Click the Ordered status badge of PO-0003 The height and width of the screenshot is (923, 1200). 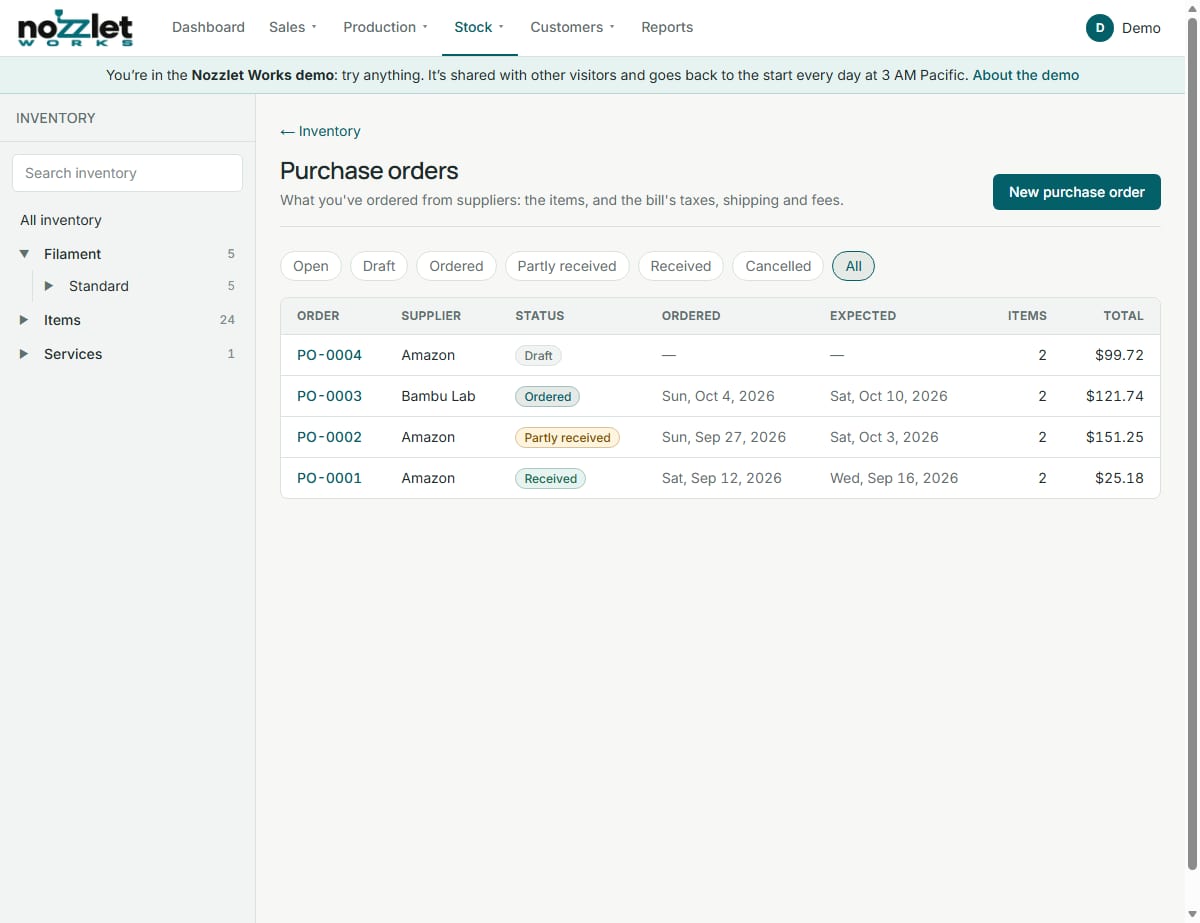(x=547, y=396)
